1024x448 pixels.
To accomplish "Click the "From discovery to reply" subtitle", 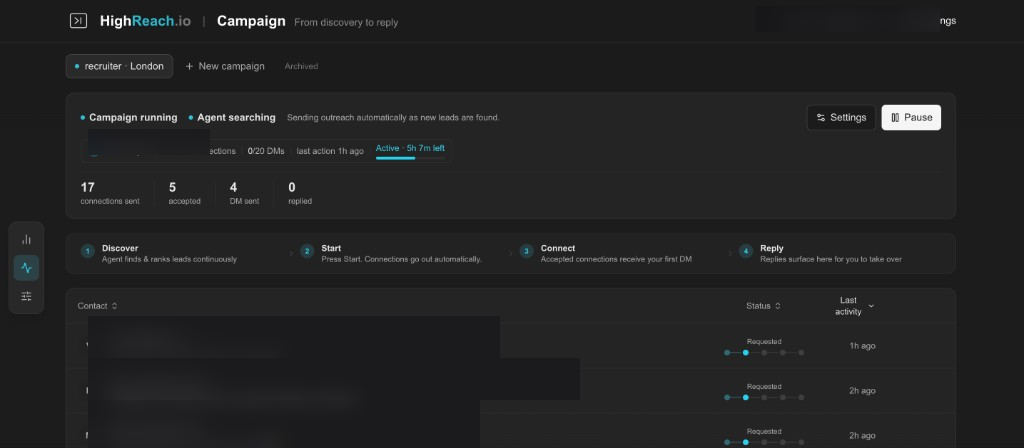I will [346, 22].
